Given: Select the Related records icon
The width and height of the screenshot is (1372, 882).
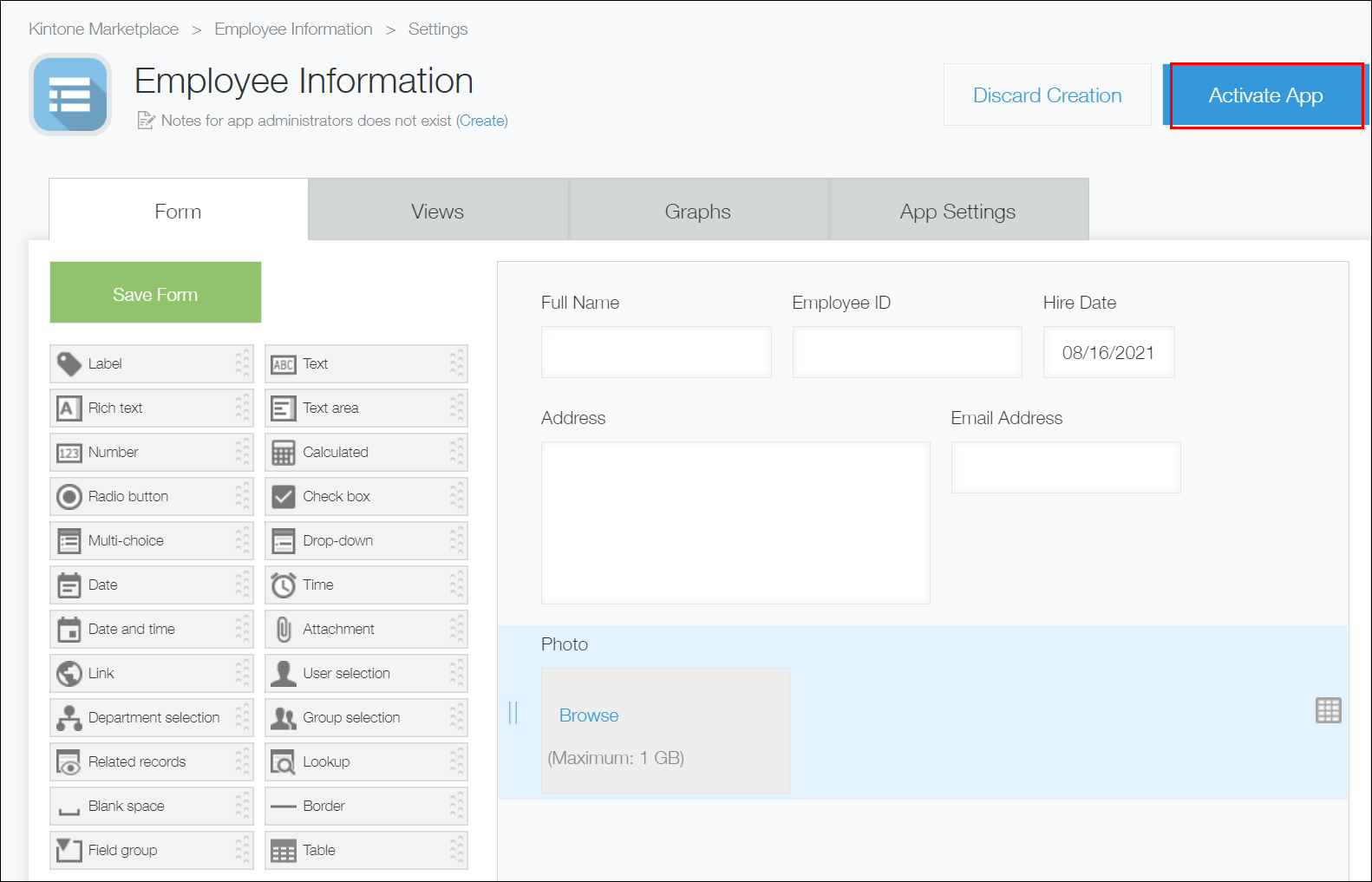Looking at the screenshot, I should tap(69, 762).
